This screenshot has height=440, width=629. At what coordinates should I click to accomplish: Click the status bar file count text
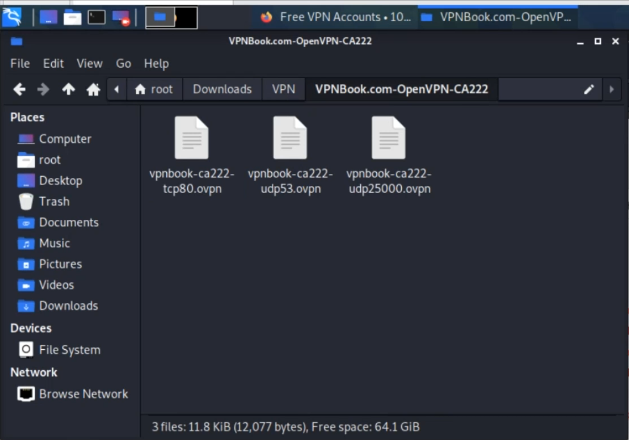coord(286,427)
